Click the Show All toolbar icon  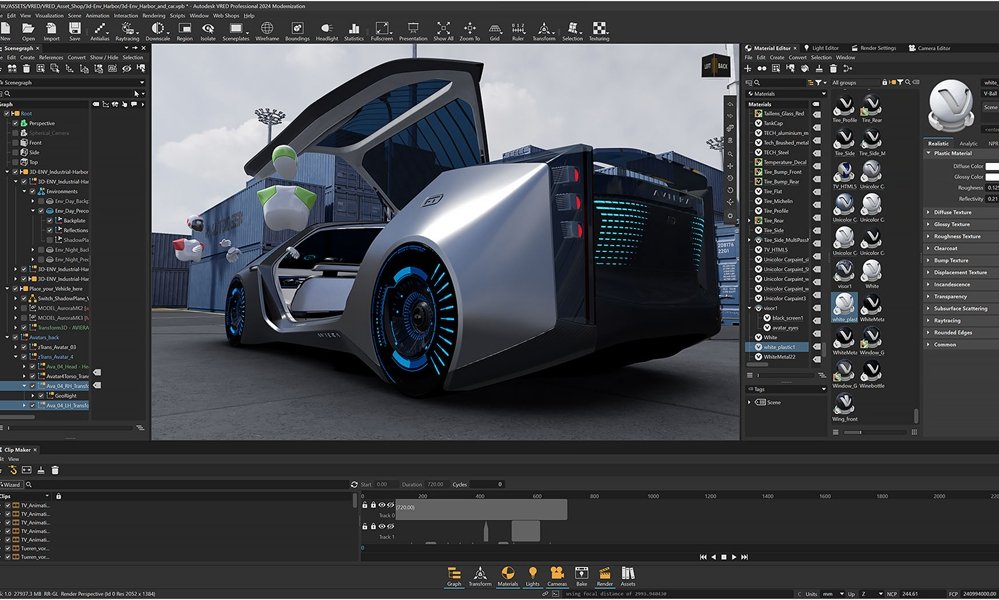443,29
